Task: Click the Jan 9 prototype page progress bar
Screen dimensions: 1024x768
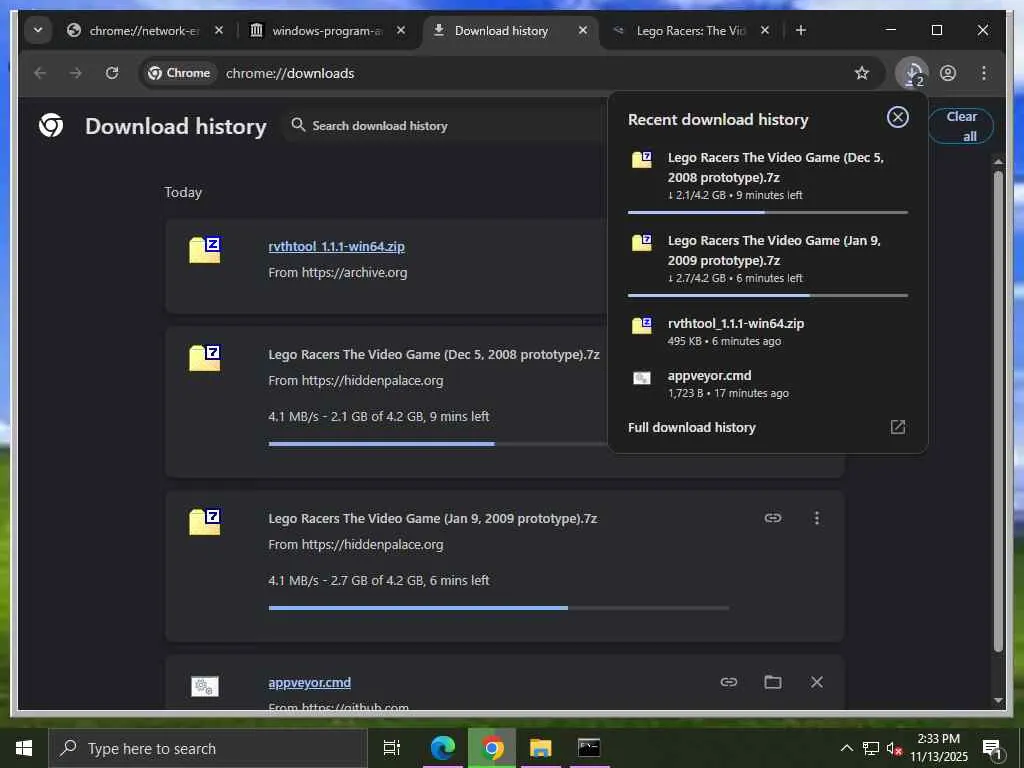Action: point(498,608)
